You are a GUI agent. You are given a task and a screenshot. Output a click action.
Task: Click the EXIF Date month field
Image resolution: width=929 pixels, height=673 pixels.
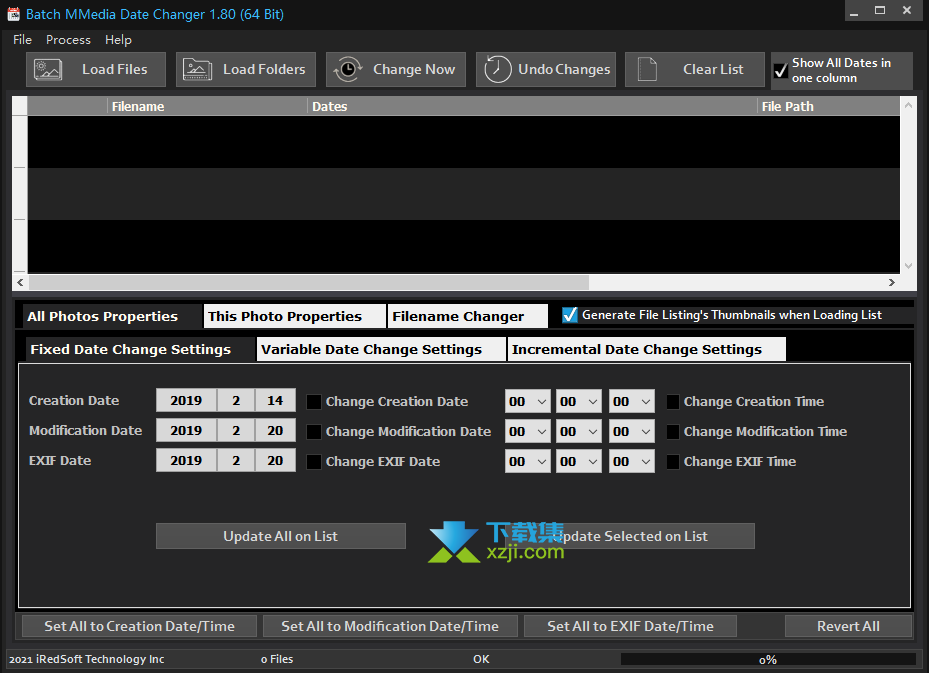pos(236,460)
